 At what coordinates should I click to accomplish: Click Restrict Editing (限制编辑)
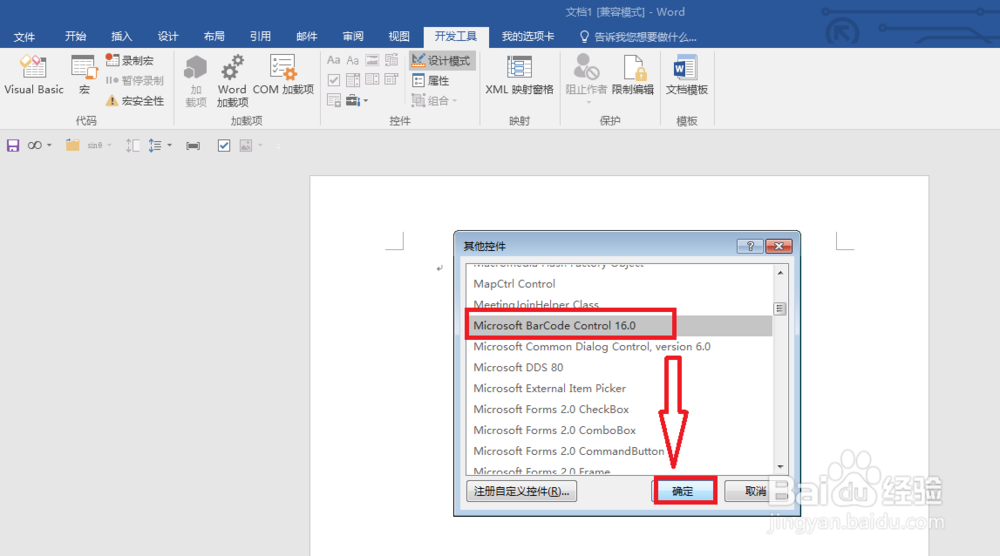633,75
